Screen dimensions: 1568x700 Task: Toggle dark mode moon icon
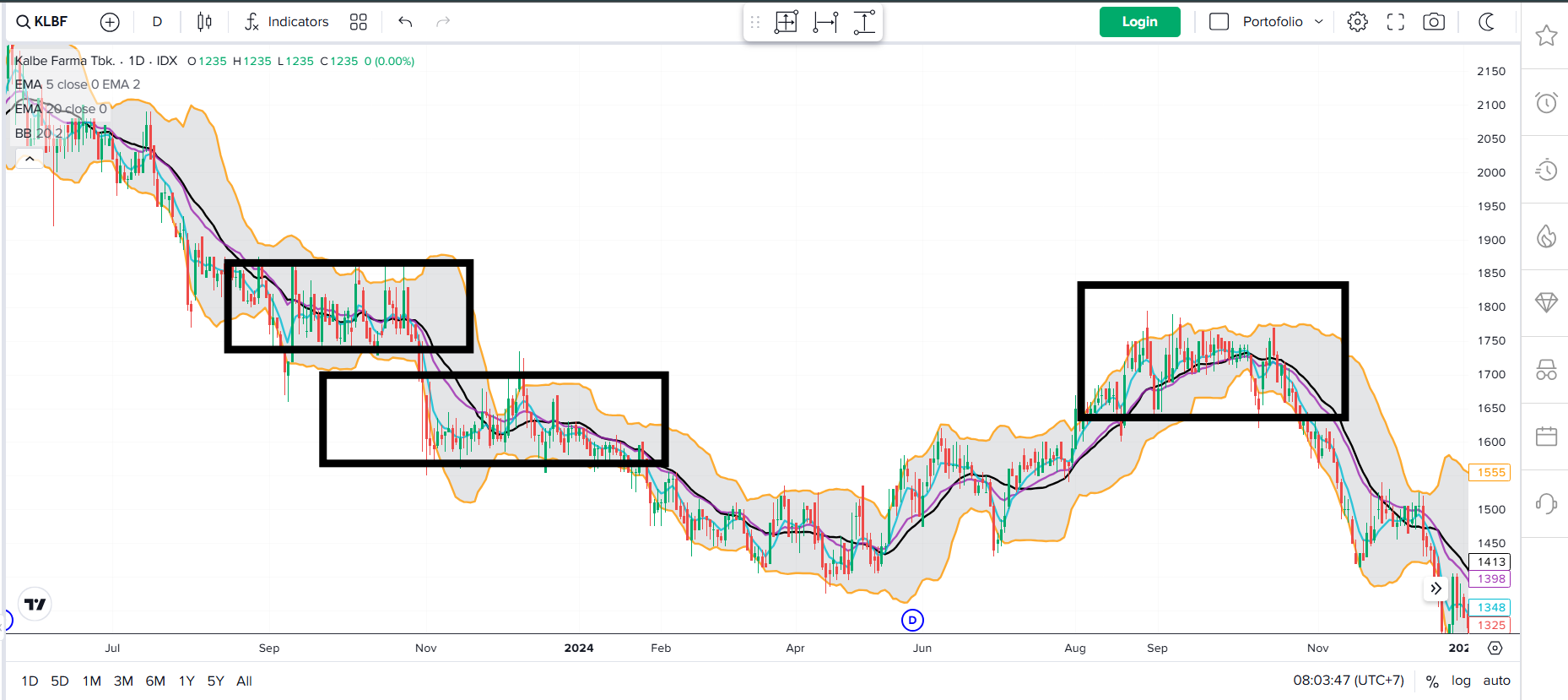1487,22
